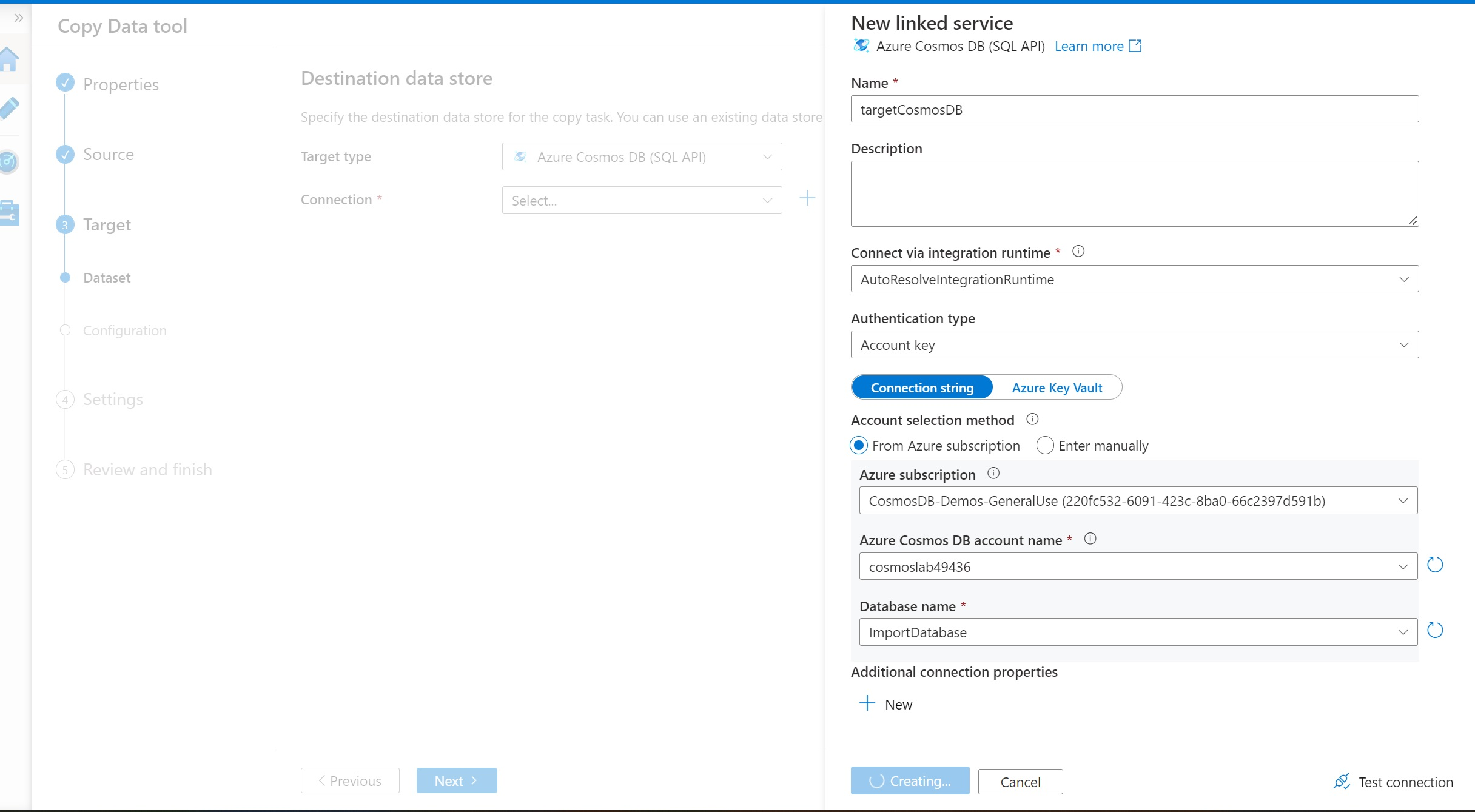This screenshot has height=812, width=1475.
Task: Click the Test connection plug icon
Action: pyautogui.click(x=1342, y=781)
